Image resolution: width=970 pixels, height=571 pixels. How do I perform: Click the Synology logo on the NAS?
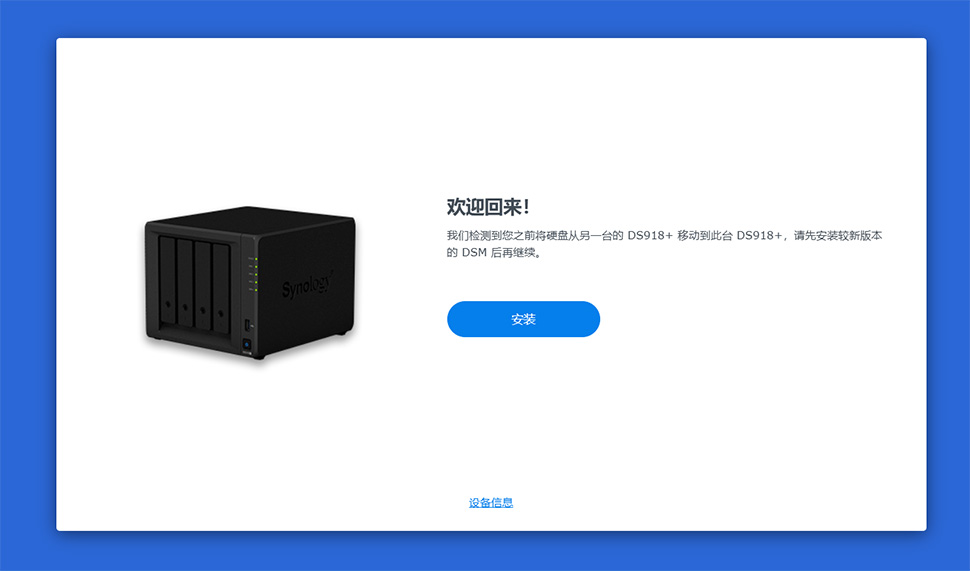(307, 285)
